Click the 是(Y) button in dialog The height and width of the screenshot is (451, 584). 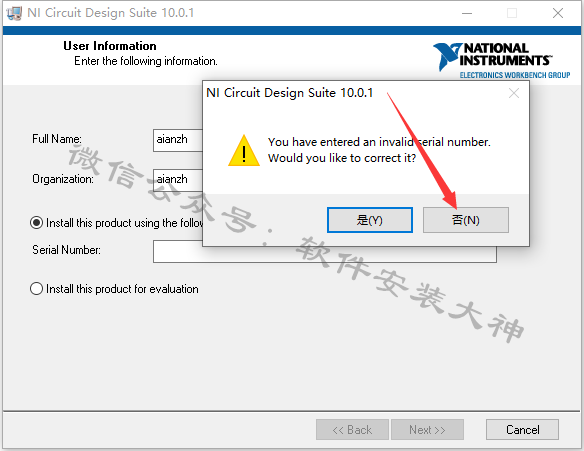(x=370, y=220)
